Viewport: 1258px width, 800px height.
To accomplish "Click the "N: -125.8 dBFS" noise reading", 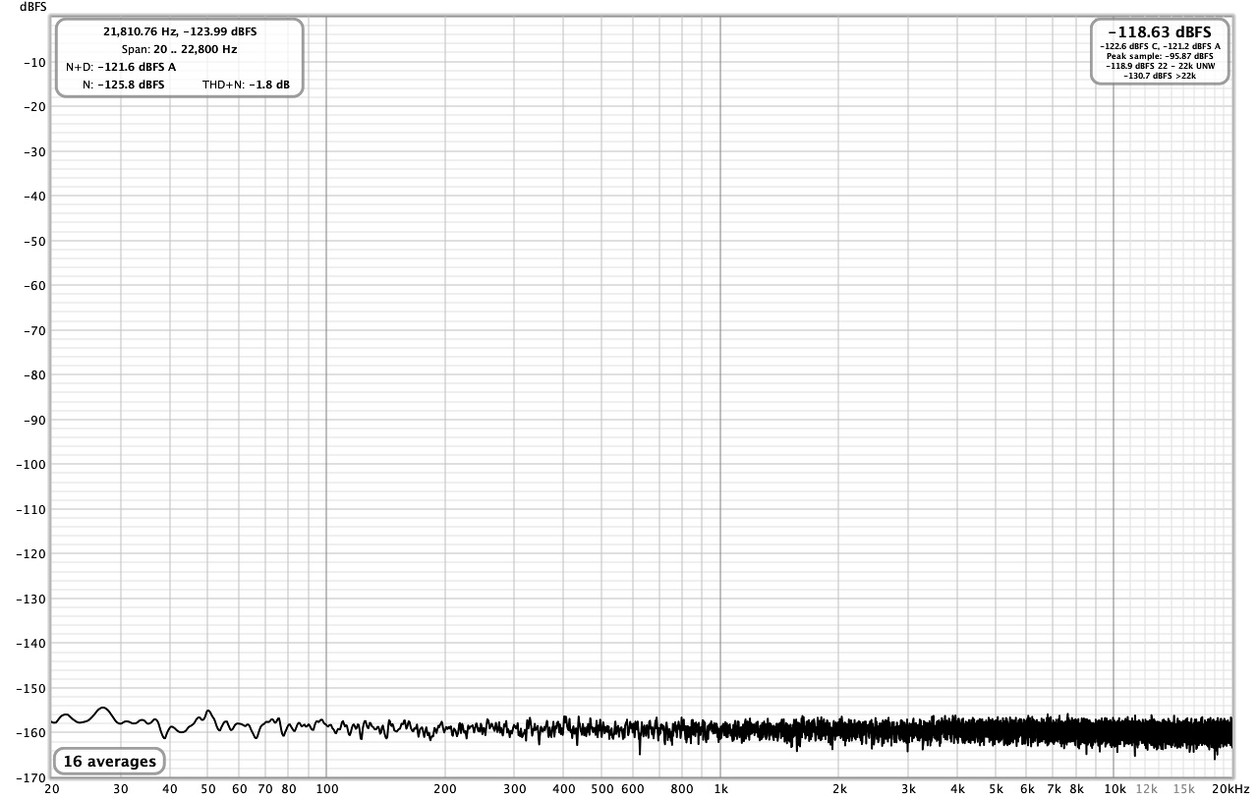I will [x=124, y=85].
